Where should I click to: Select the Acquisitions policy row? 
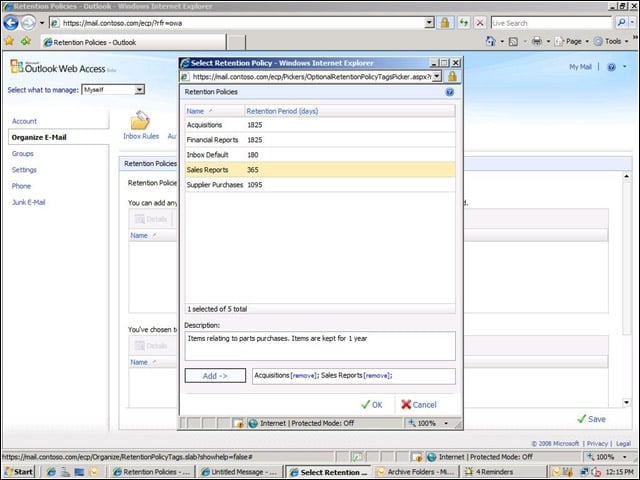pos(320,125)
